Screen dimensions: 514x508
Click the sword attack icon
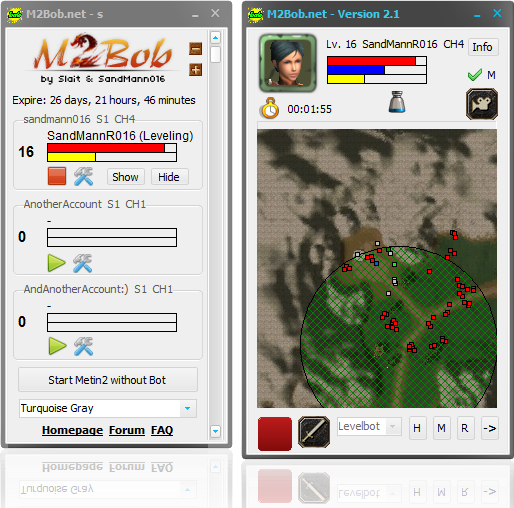point(314,432)
